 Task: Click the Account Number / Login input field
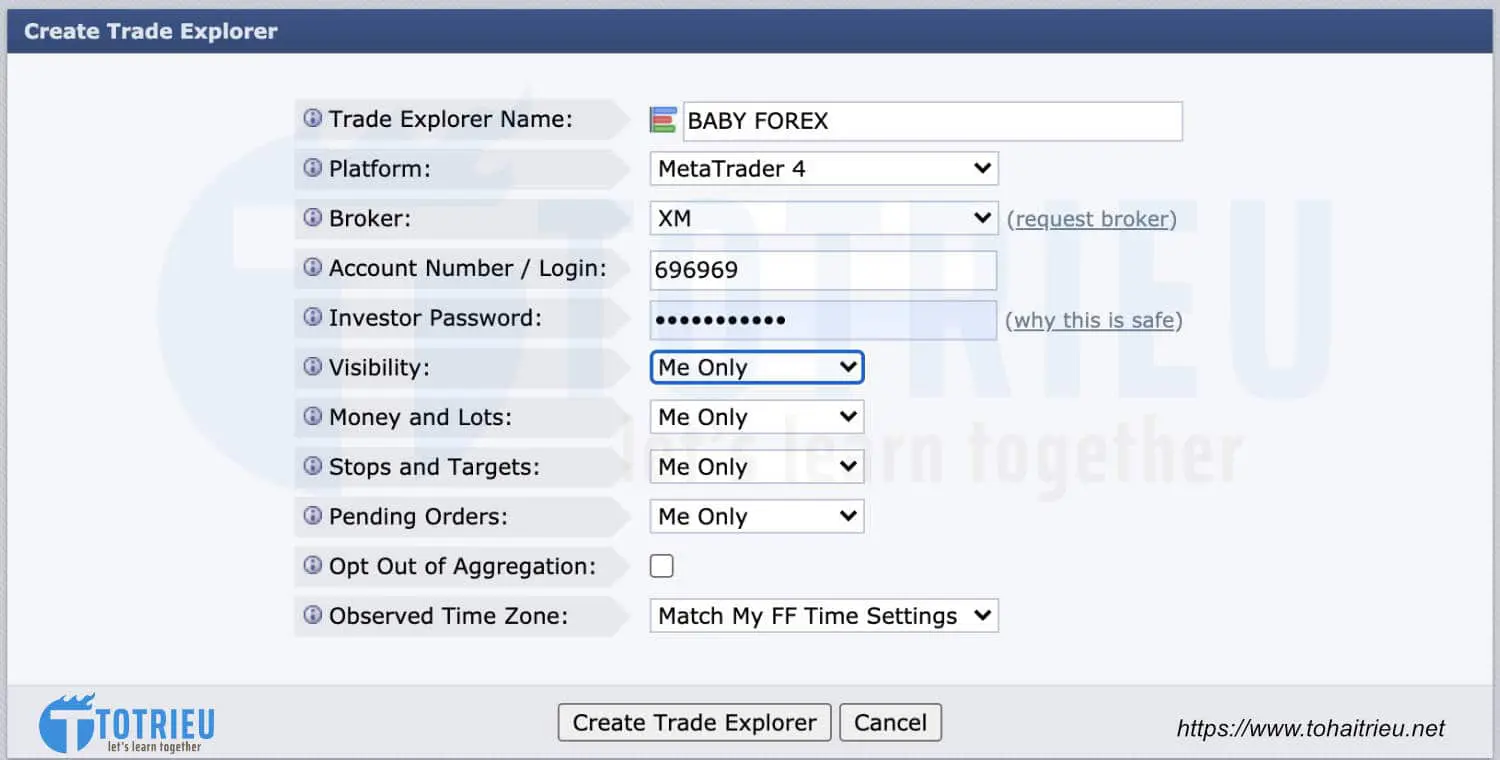point(823,270)
